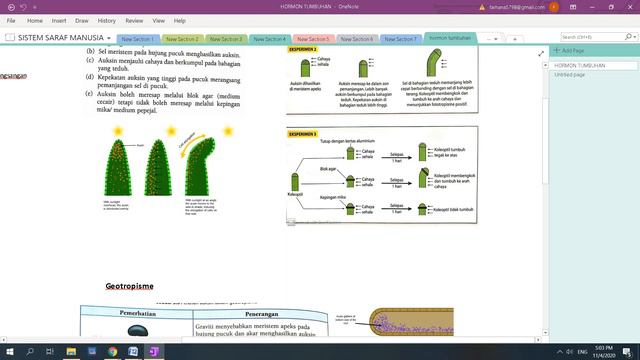
Task: Click the vertical scrollbar up arrow
Action: coord(545,65)
